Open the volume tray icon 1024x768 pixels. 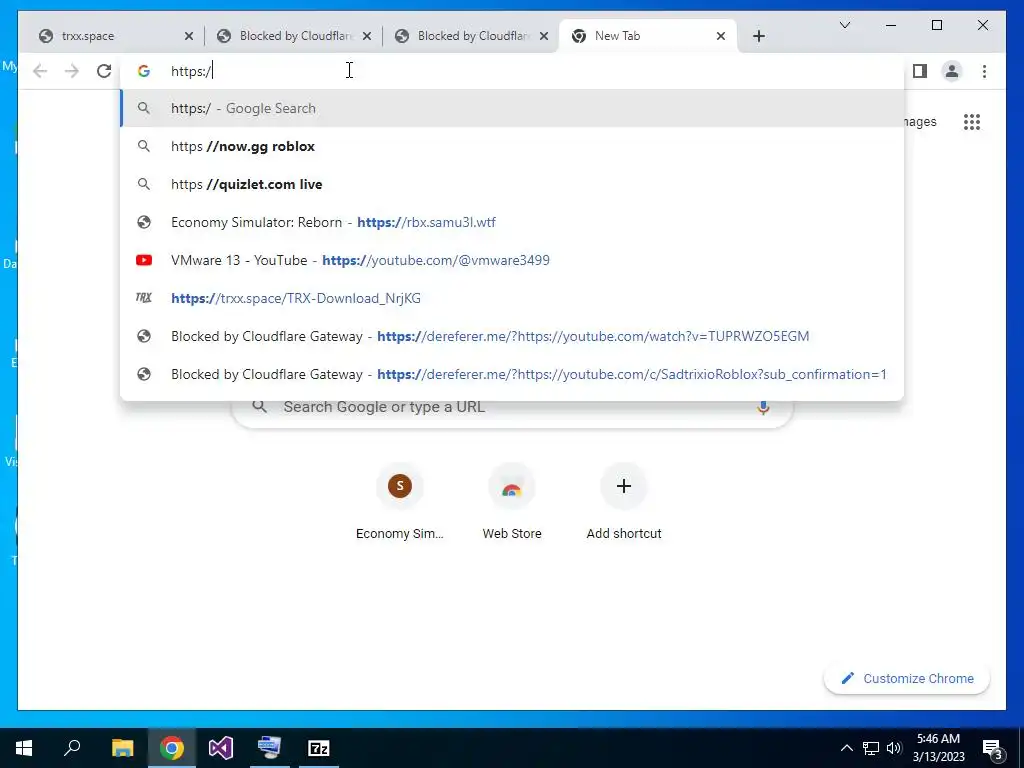click(x=894, y=748)
